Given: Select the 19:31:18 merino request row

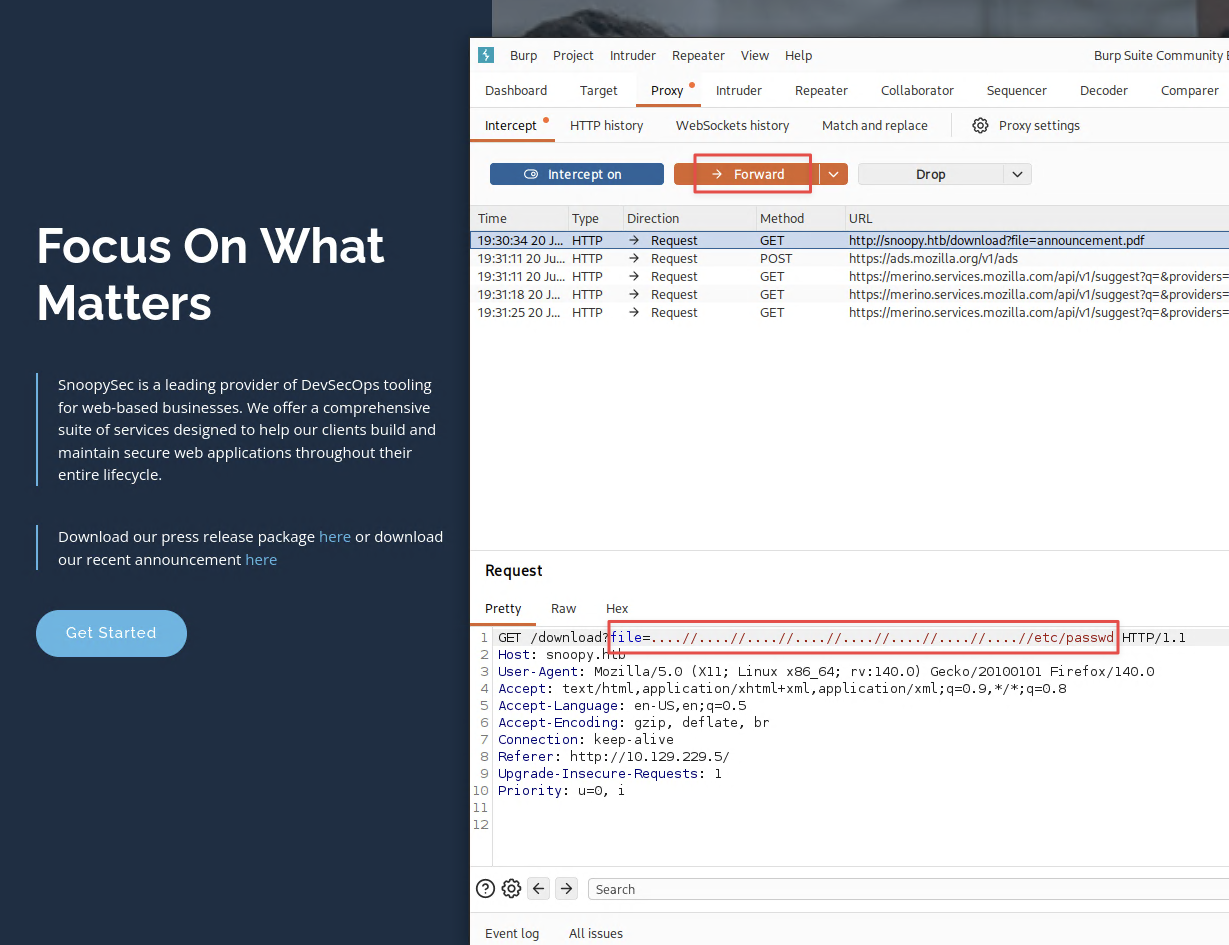Looking at the screenshot, I should pyautogui.click(x=850, y=294).
